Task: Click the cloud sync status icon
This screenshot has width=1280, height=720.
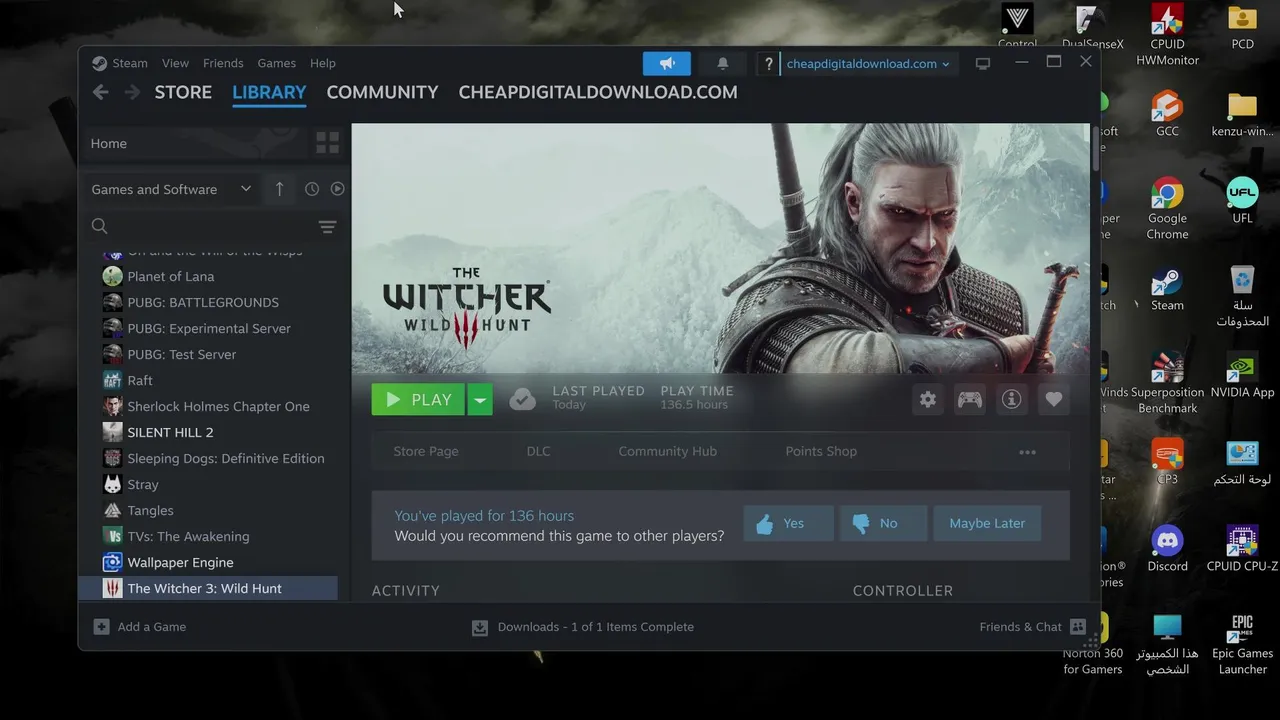Action: [522, 399]
